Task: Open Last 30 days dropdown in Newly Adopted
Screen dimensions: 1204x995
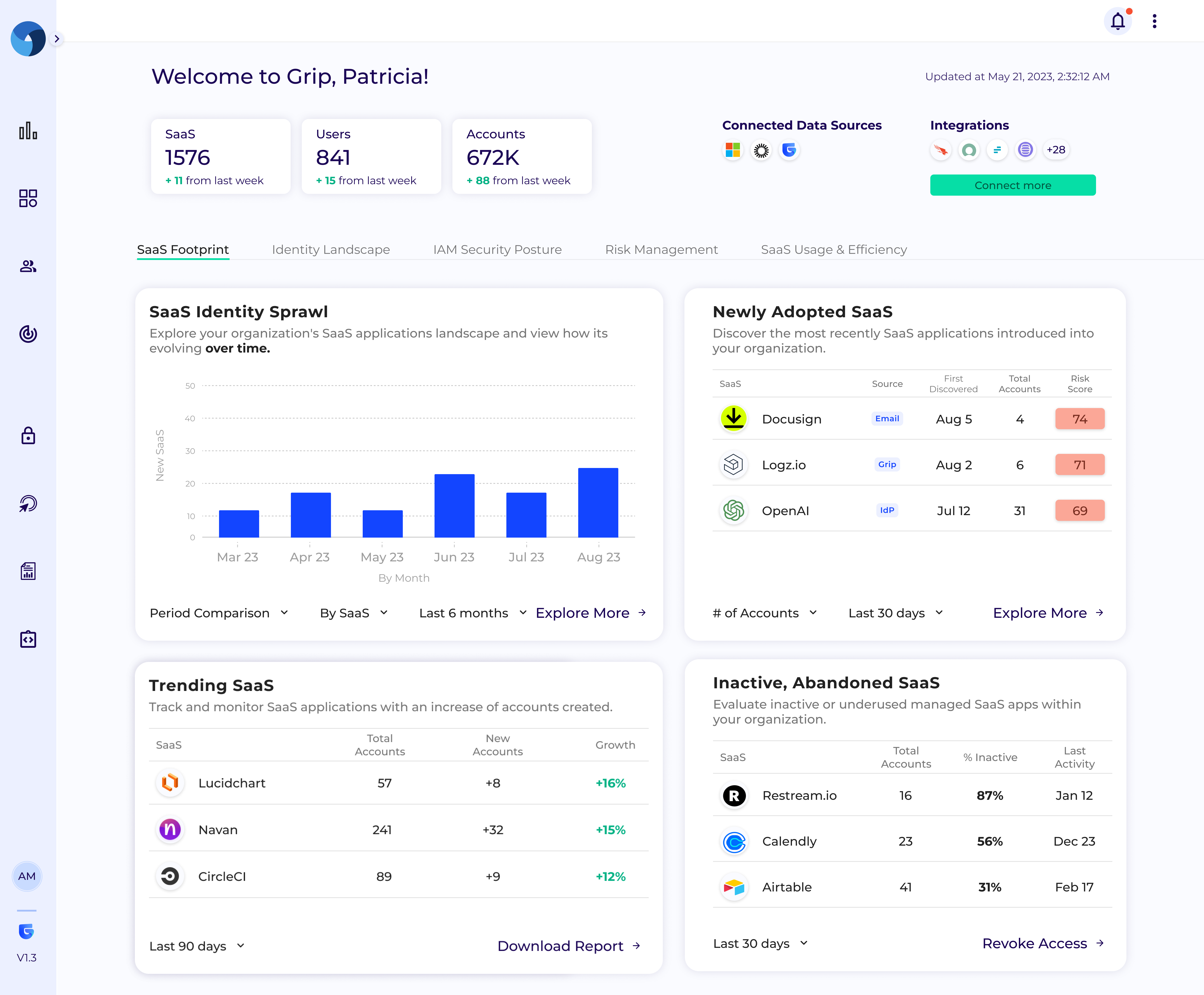Action: click(896, 613)
